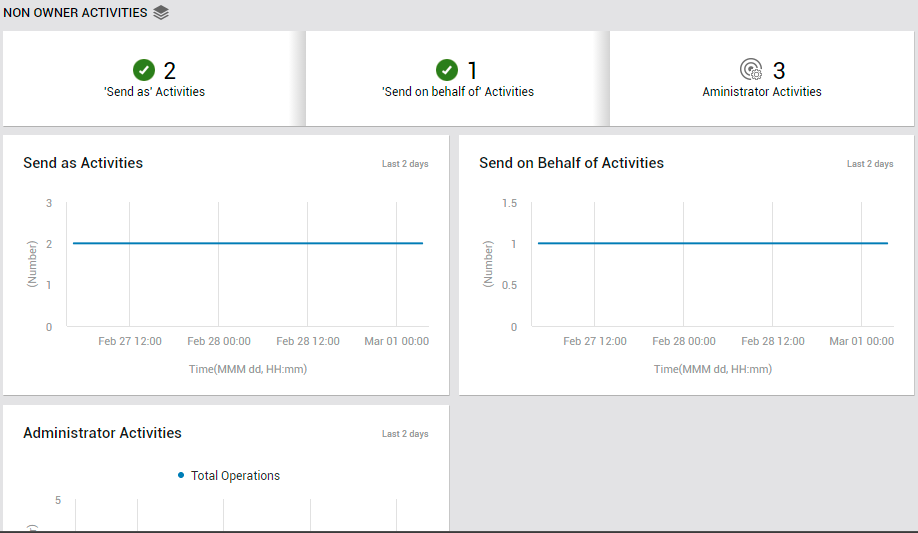
Task: Open 'Send on behalf of' Activities card
Action: point(457,78)
